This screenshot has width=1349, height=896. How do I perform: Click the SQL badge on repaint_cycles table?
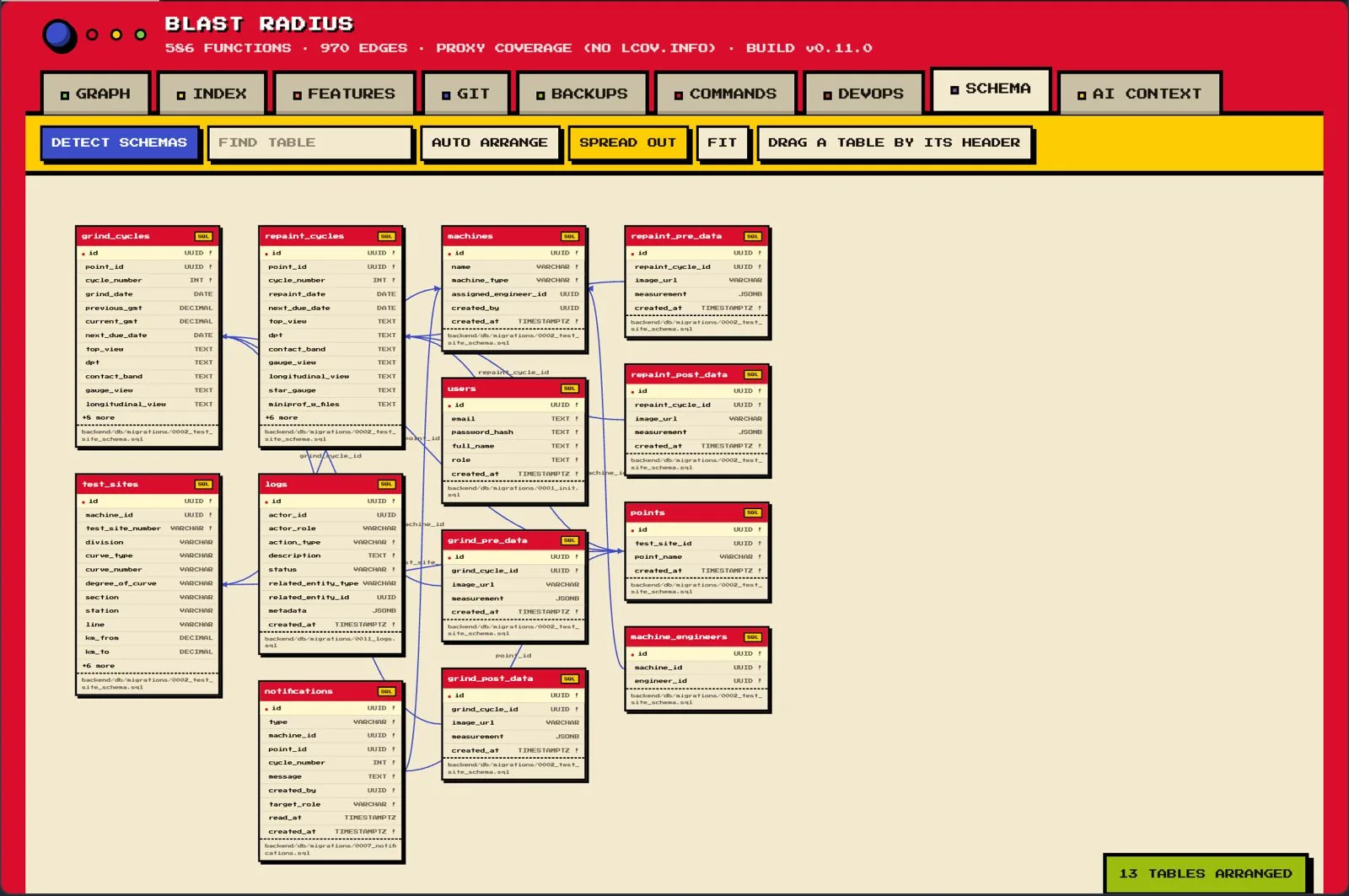pyautogui.click(x=386, y=237)
